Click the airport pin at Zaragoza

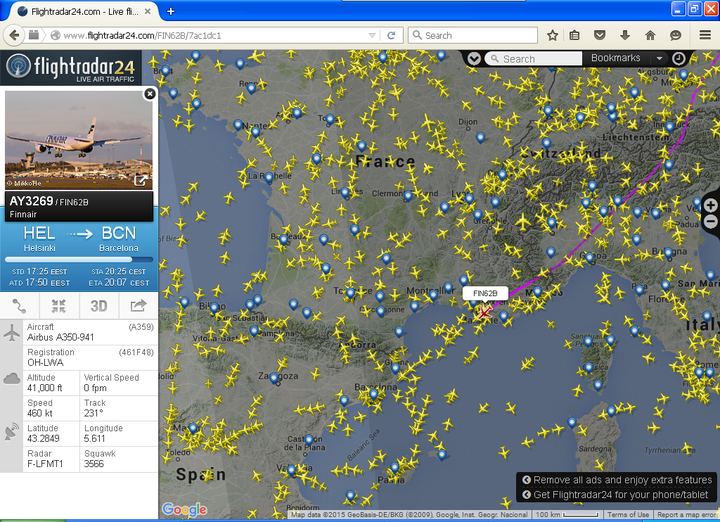click(x=274, y=378)
